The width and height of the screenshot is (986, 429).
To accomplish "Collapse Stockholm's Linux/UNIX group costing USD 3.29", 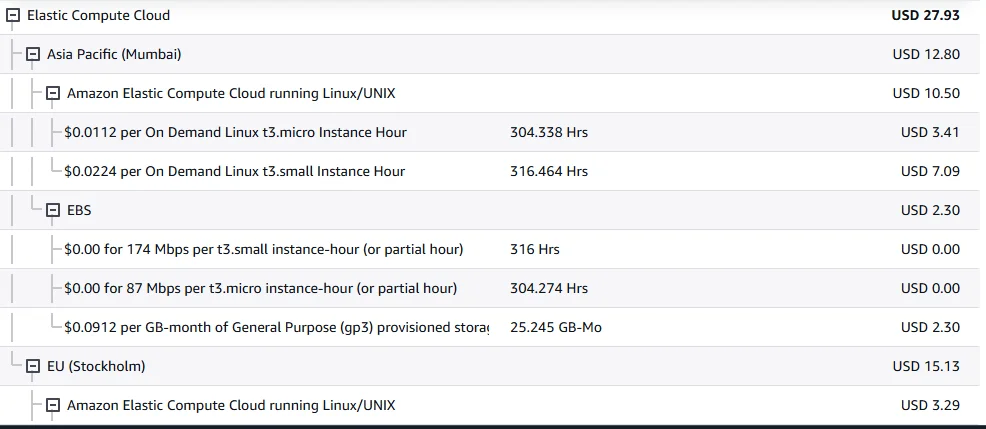I will (53, 406).
